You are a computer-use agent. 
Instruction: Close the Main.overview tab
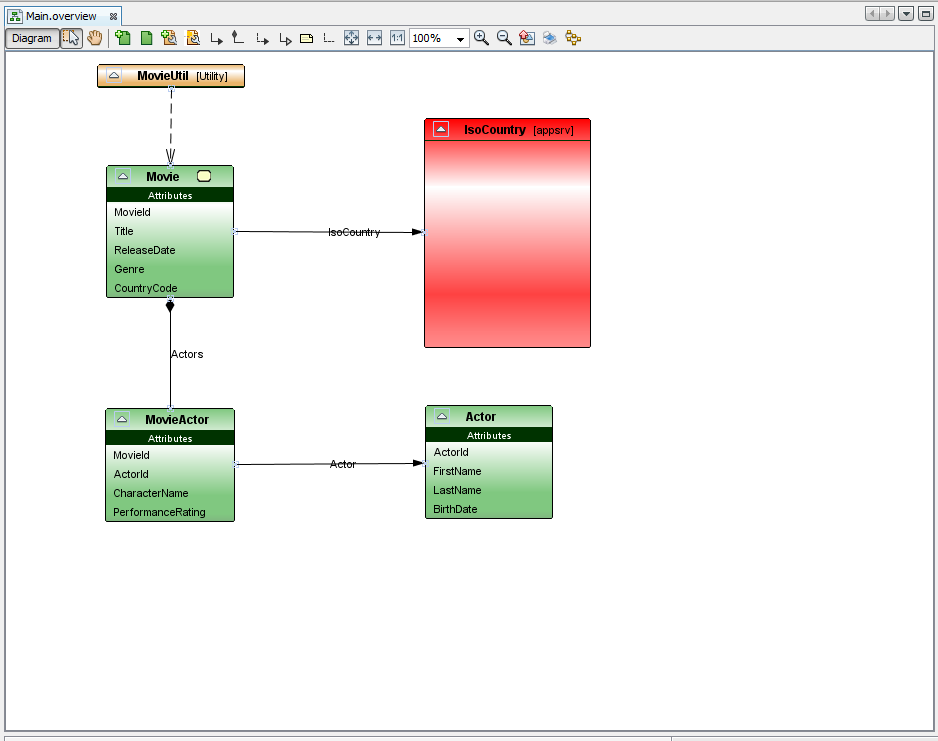(113, 16)
